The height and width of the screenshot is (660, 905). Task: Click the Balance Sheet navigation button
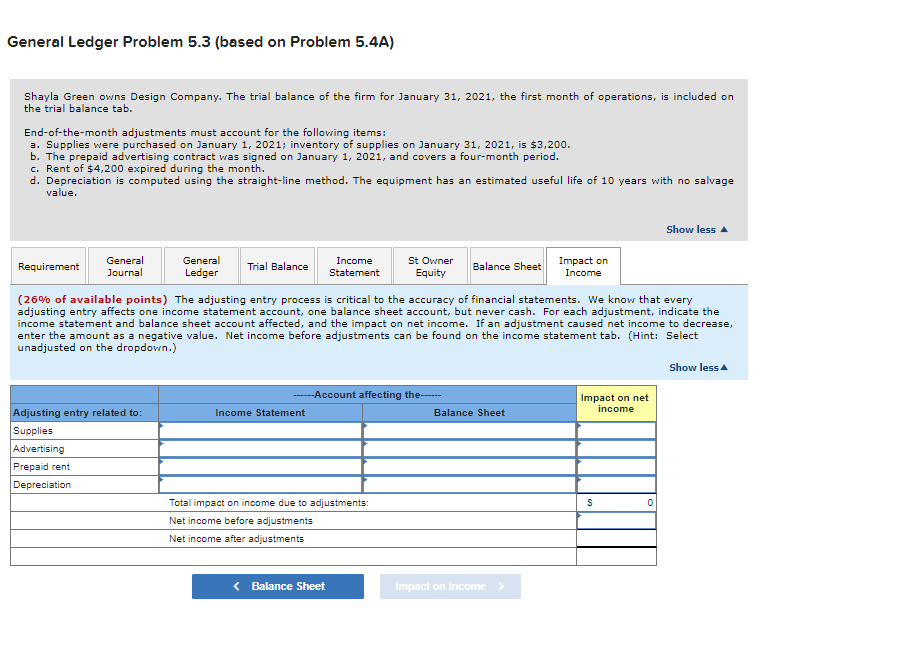click(277, 586)
